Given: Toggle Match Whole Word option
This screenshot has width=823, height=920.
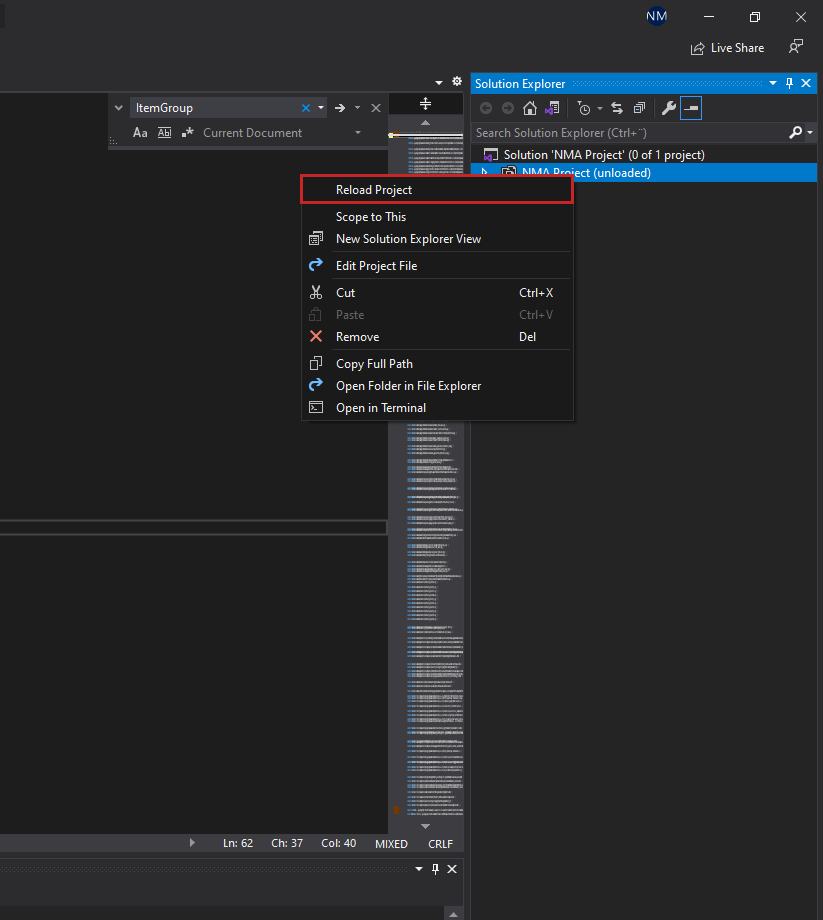Looking at the screenshot, I should click(165, 133).
